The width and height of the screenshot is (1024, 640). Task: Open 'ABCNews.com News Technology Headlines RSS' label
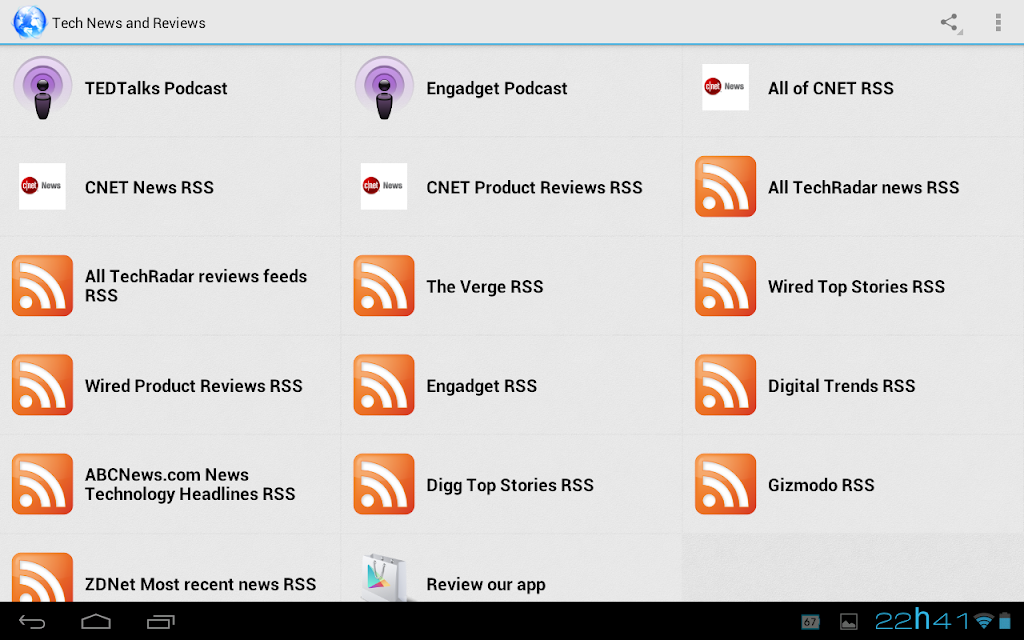pyautogui.click(x=190, y=485)
